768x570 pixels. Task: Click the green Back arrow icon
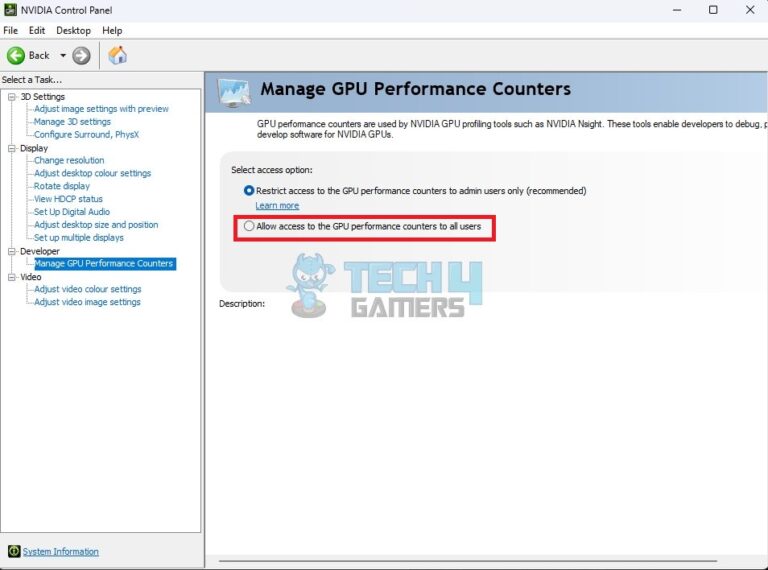coord(16,56)
